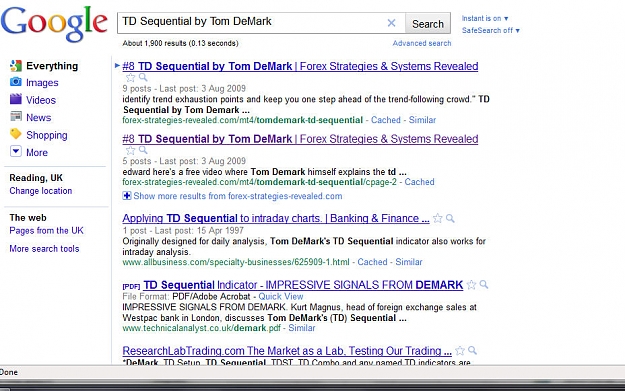Expand more results from forex-strategies-revealed.com
Image resolution: width=625 pixels, height=391 pixels.
[232, 196]
